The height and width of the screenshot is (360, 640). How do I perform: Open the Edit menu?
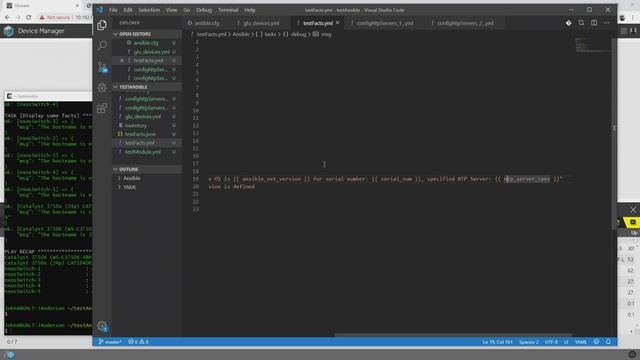coord(128,10)
